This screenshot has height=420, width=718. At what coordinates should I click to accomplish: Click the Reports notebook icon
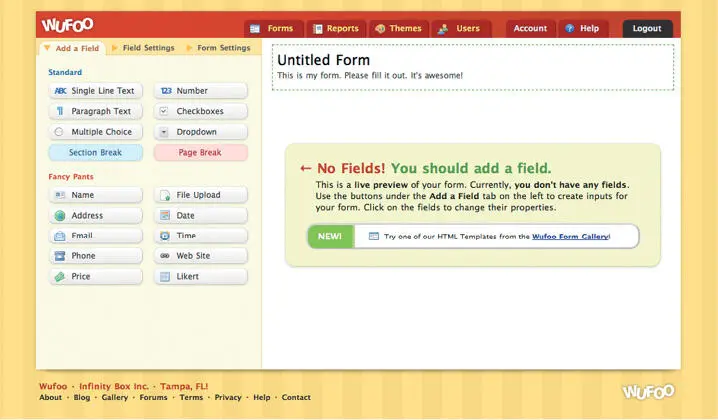[x=317, y=29]
